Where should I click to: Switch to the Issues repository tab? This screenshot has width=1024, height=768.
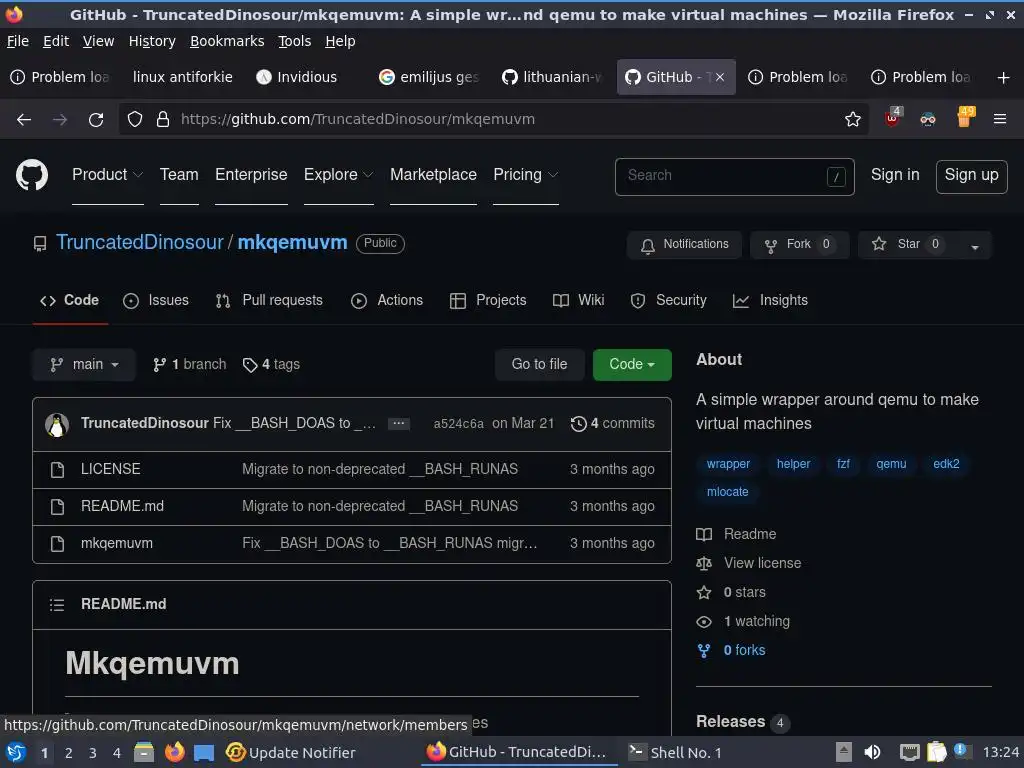pos(156,300)
